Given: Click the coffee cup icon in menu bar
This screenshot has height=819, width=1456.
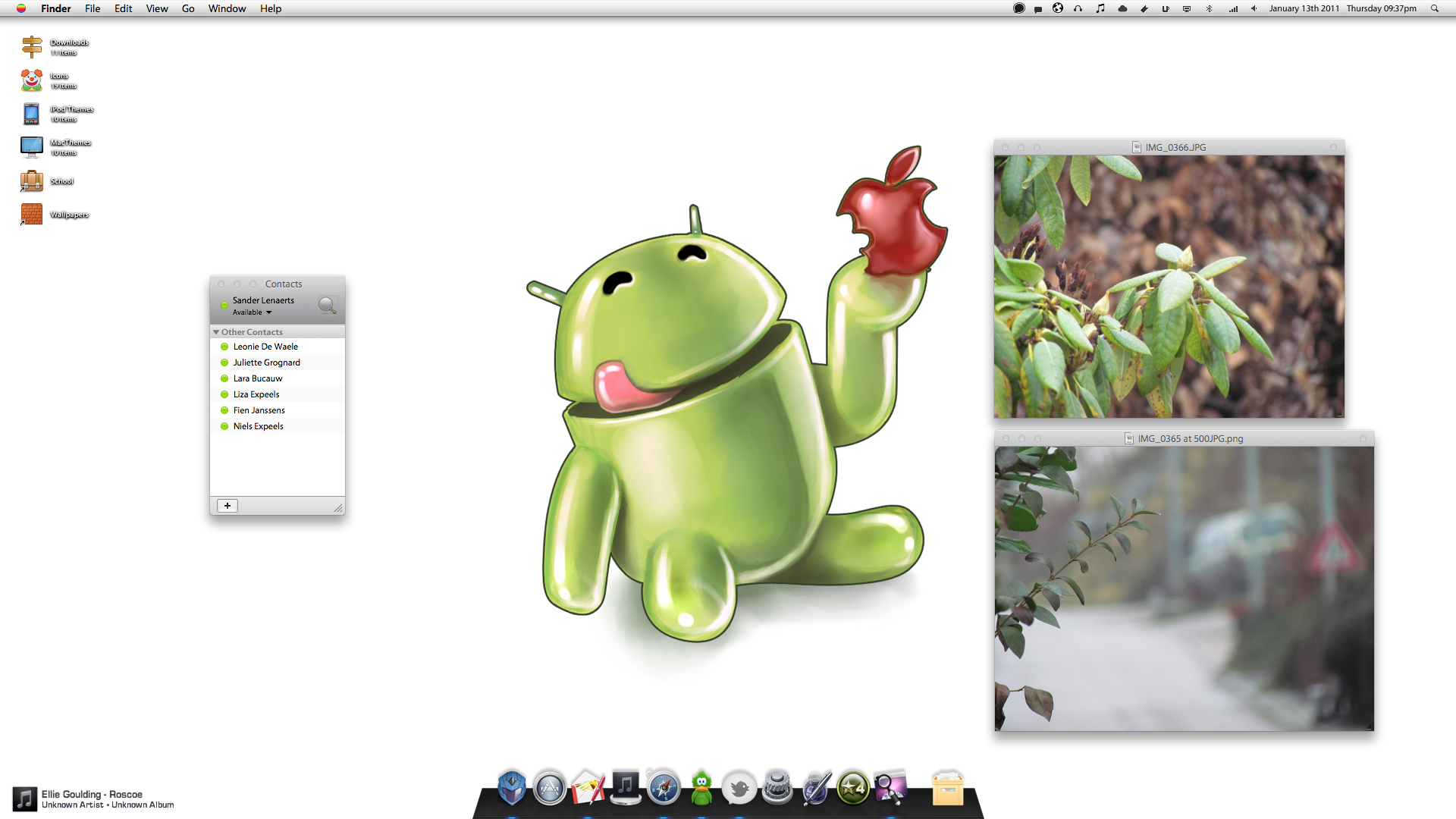Looking at the screenshot, I should pos(1166,8).
